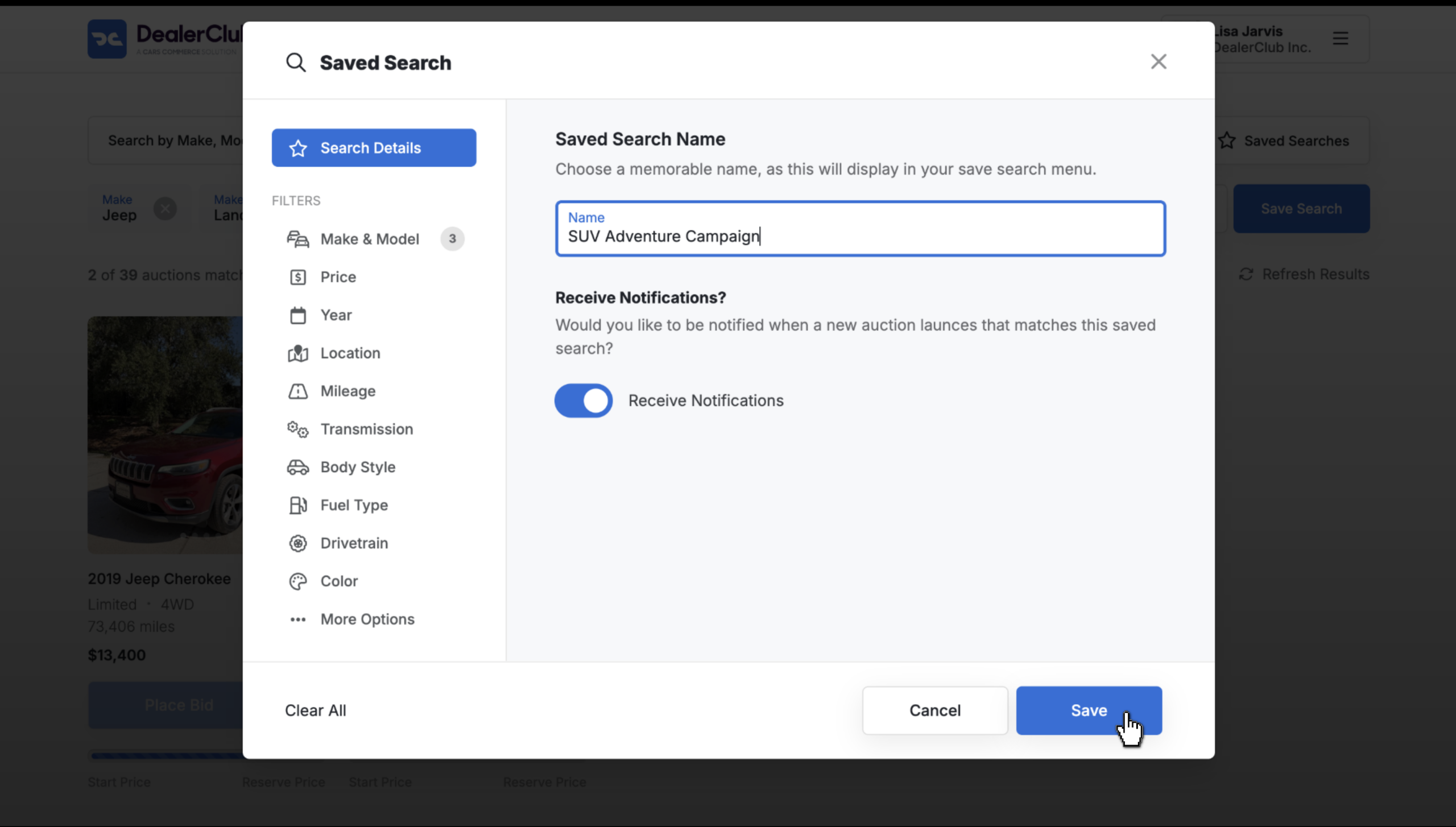Toggle the Receive Notifications switch off
This screenshot has height=827, width=1456.
(x=584, y=400)
